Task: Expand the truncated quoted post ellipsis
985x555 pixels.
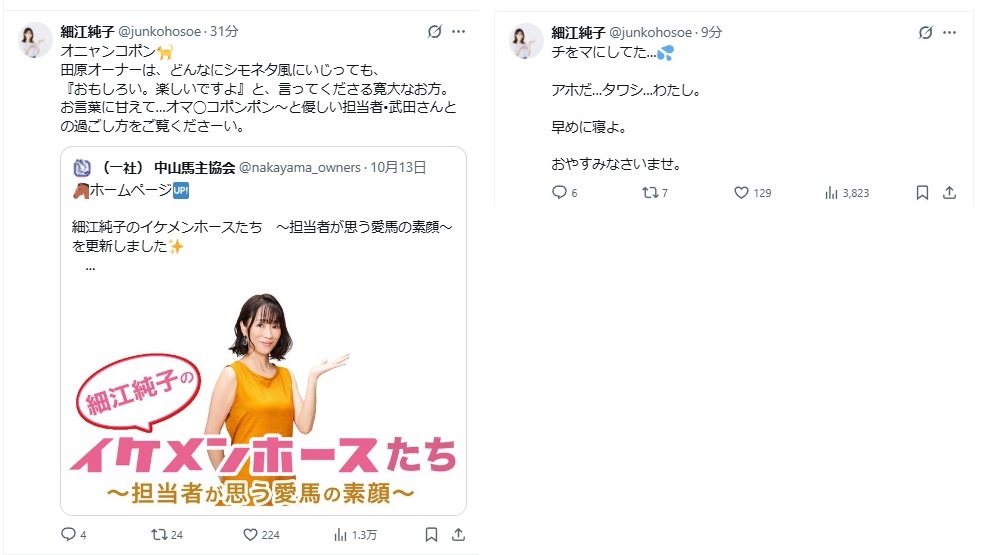Action: pyautogui.click(x=90, y=267)
